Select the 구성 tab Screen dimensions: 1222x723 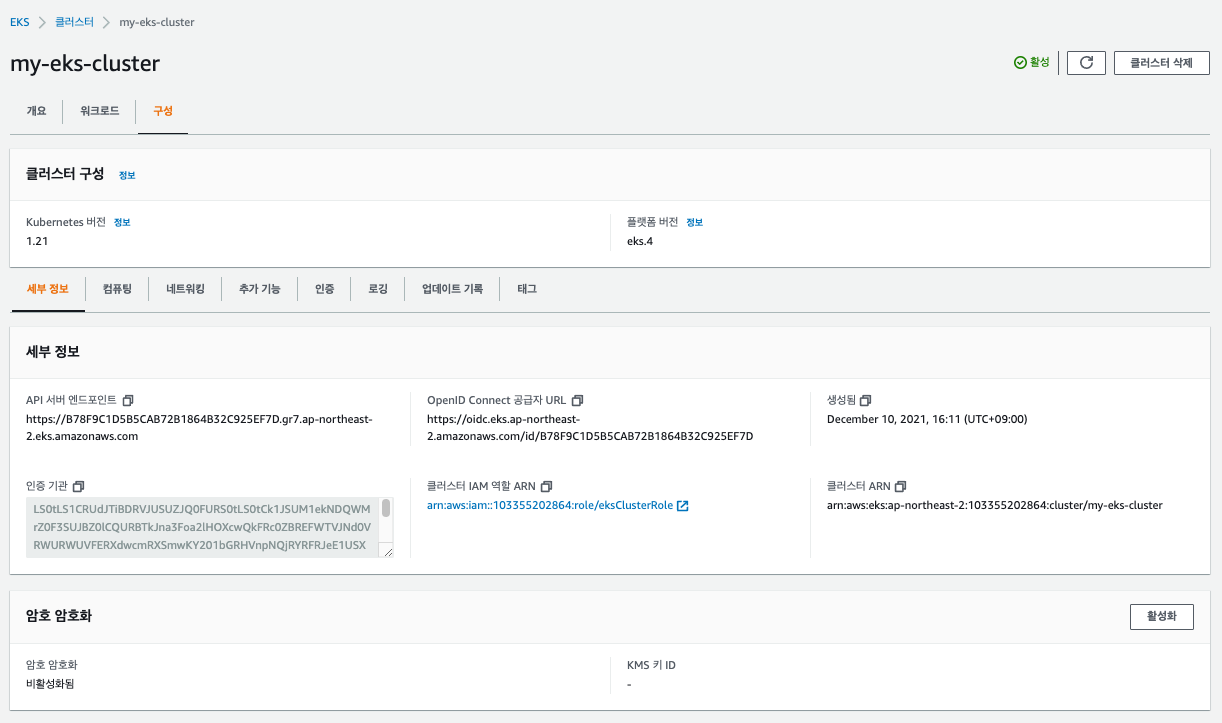click(x=162, y=111)
